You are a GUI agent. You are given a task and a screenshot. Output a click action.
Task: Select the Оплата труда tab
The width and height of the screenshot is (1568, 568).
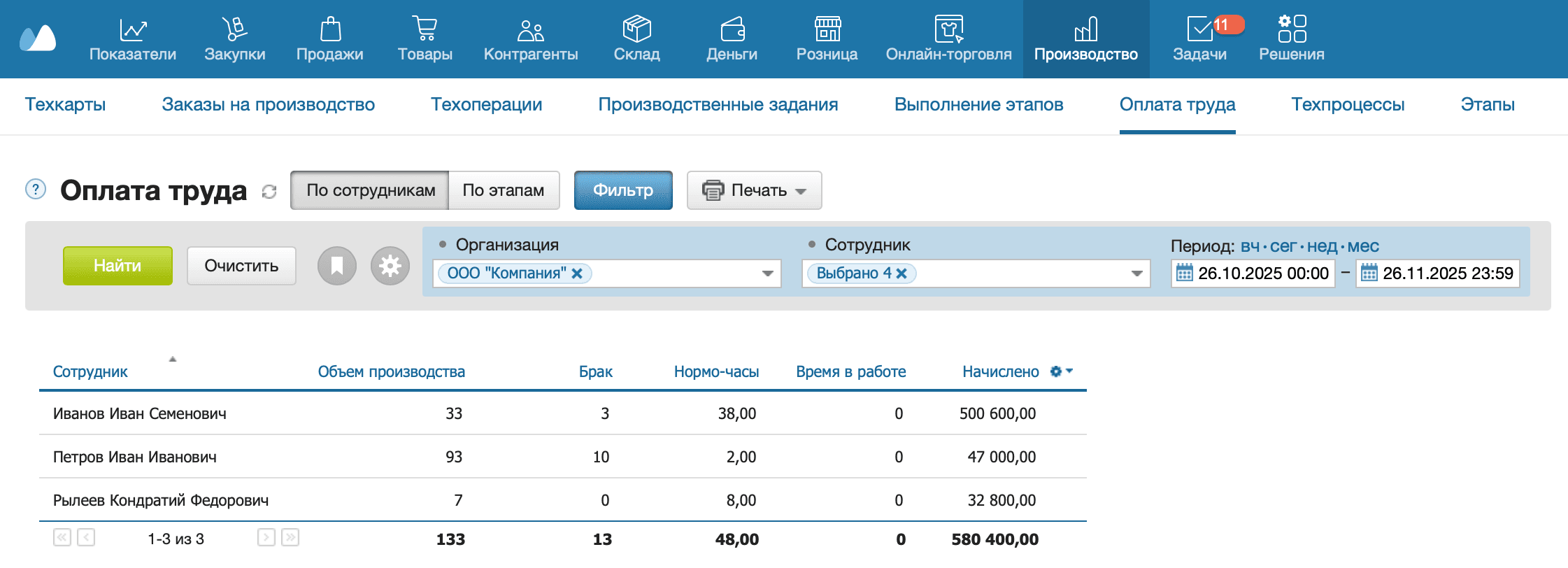point(1178,105)
